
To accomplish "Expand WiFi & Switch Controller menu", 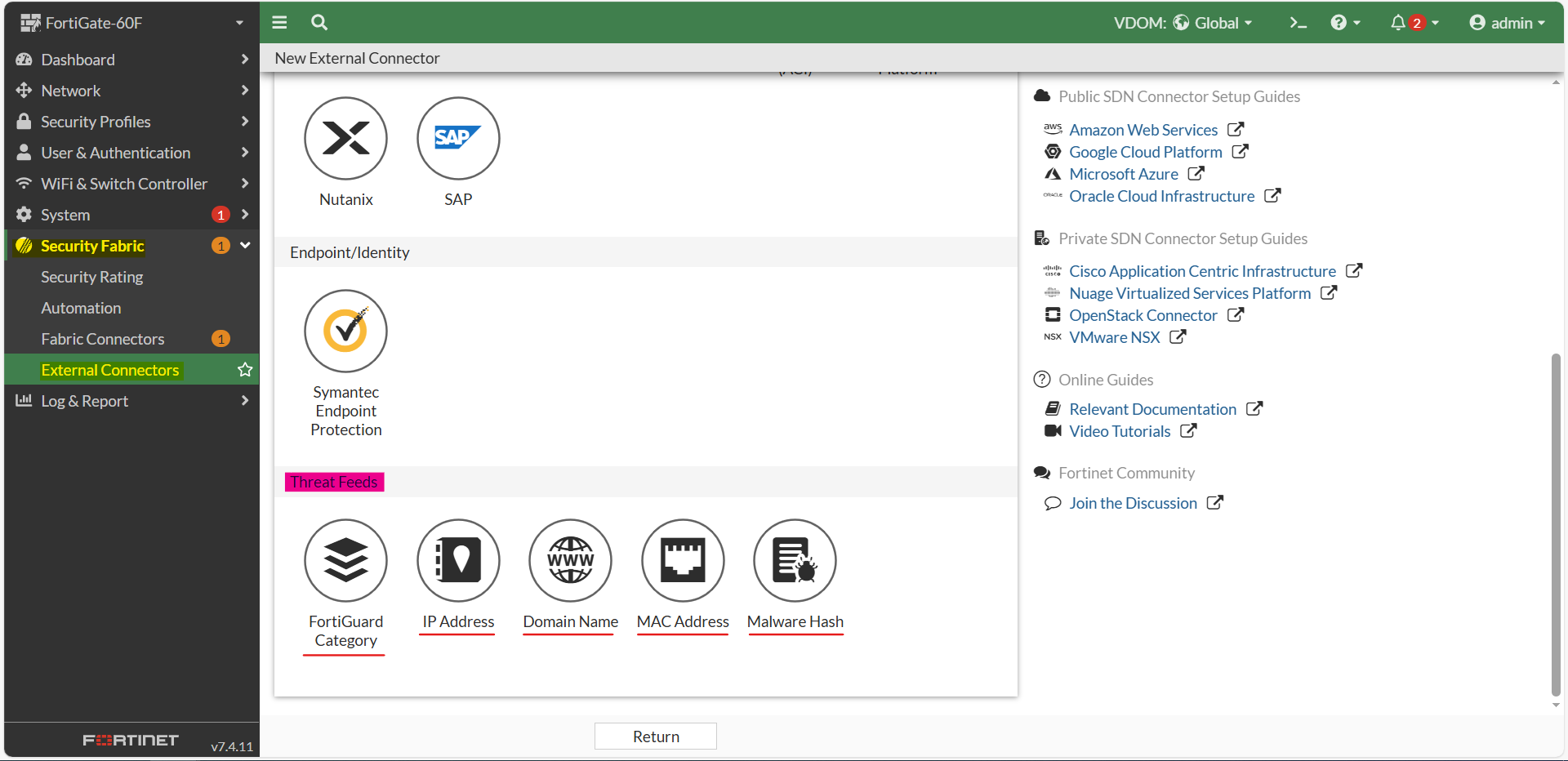I will tap(131, 184).
